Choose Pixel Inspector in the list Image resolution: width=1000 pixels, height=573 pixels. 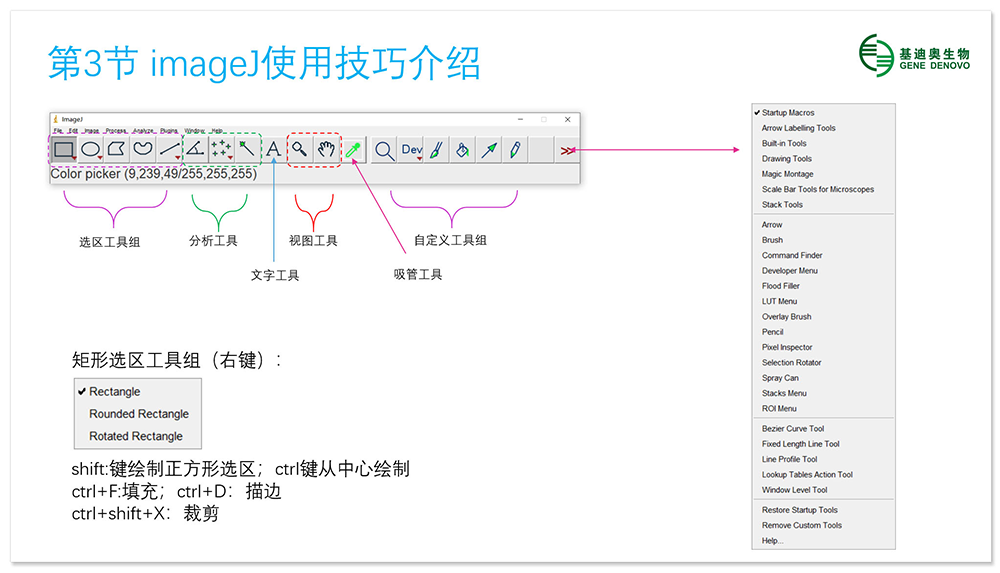tap(823, 347)
